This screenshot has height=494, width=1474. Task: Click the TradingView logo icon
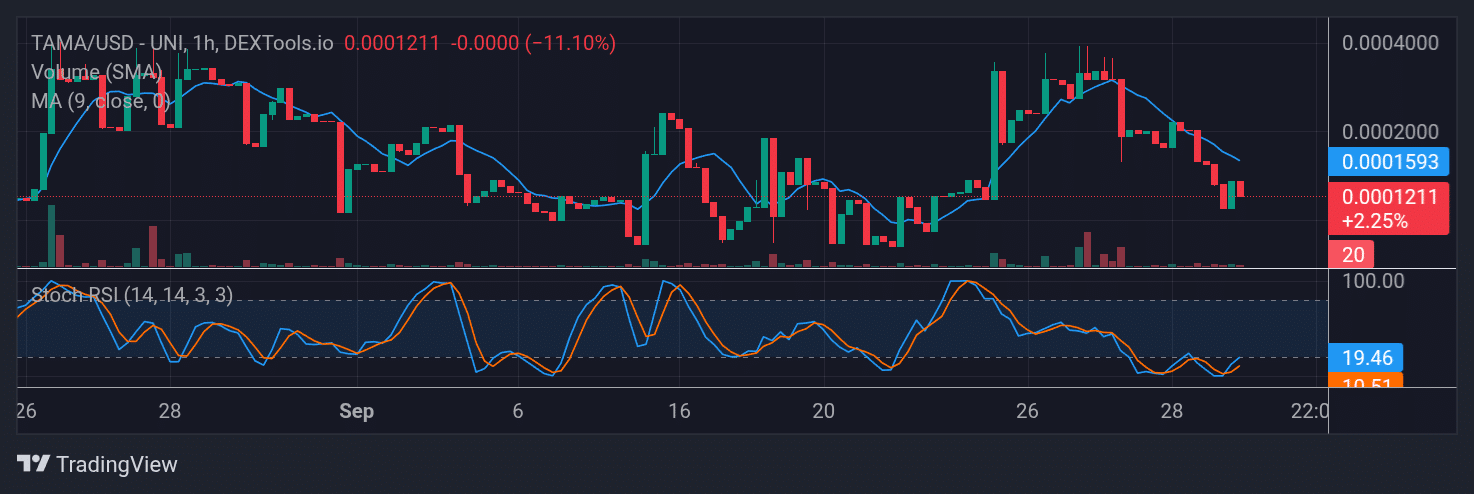(34, 464)
